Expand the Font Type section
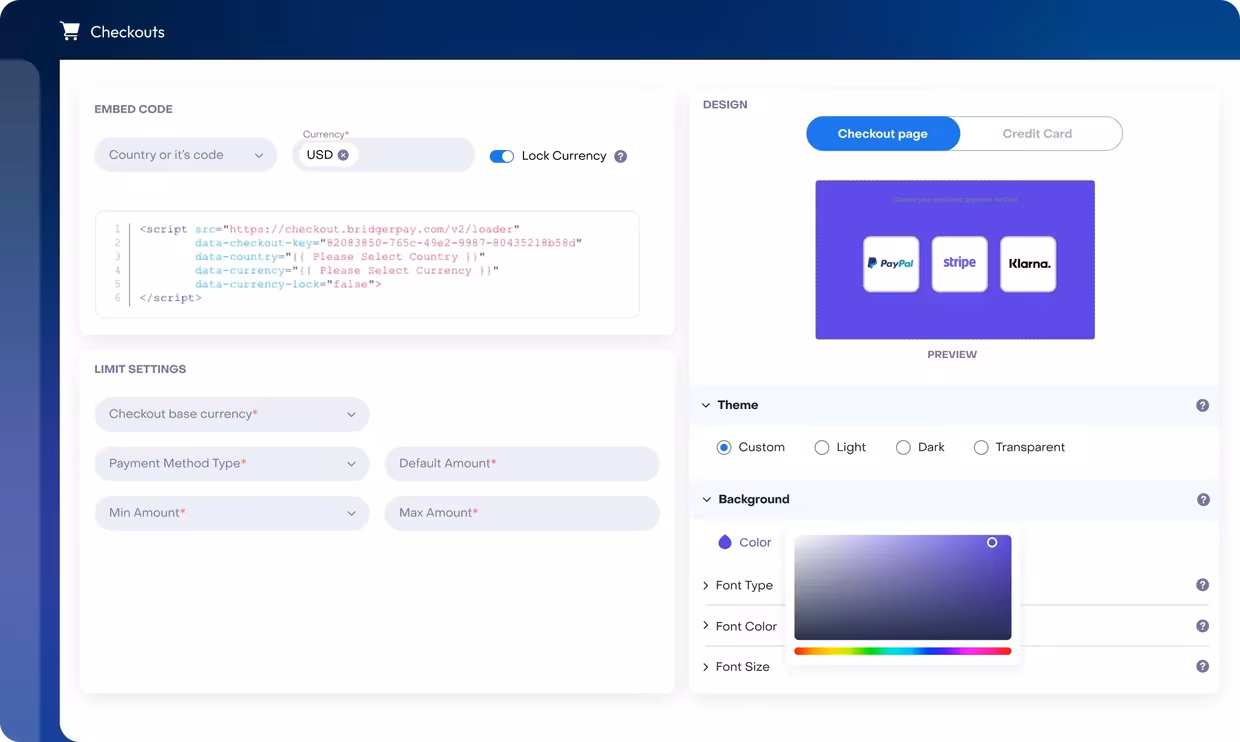 [x=706, y=585]
